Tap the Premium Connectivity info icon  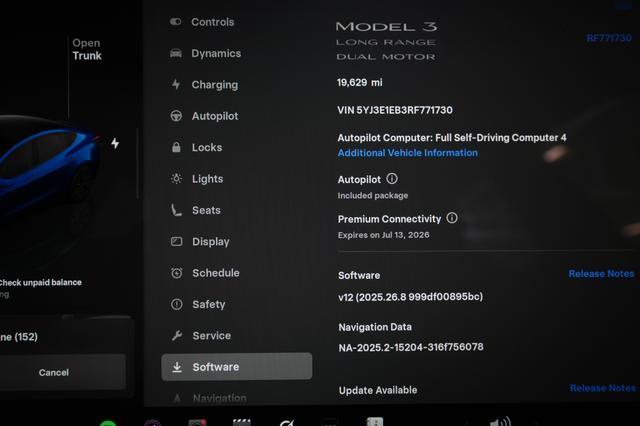point(452,218)
